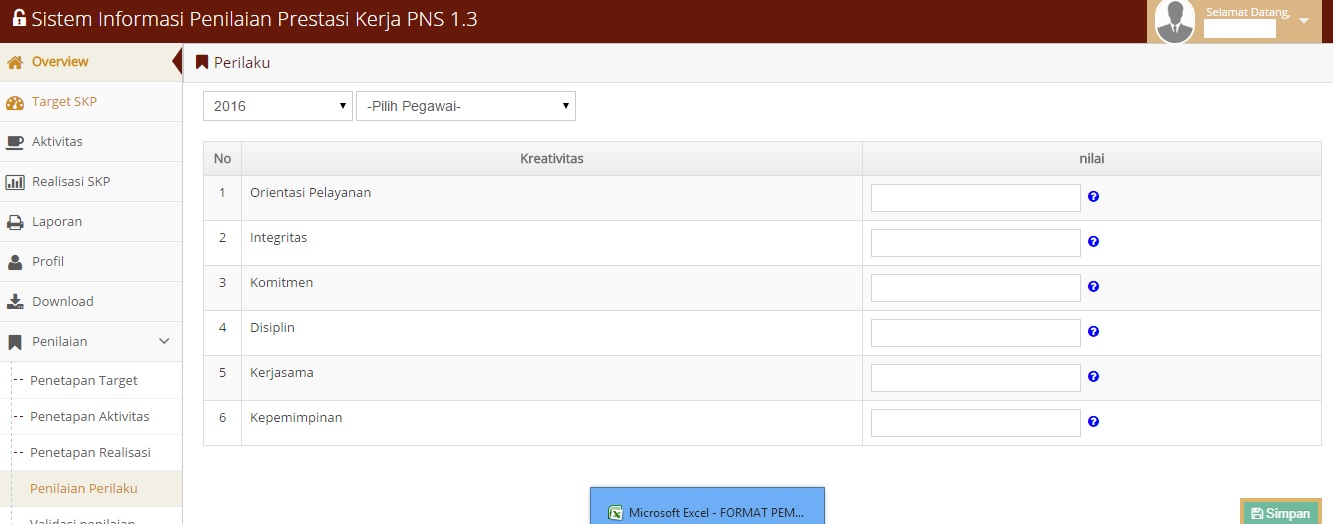This screenshot has width=1333, height=524.
Task: Click the Kepemimpinan row label
Action: coord(296,418)
